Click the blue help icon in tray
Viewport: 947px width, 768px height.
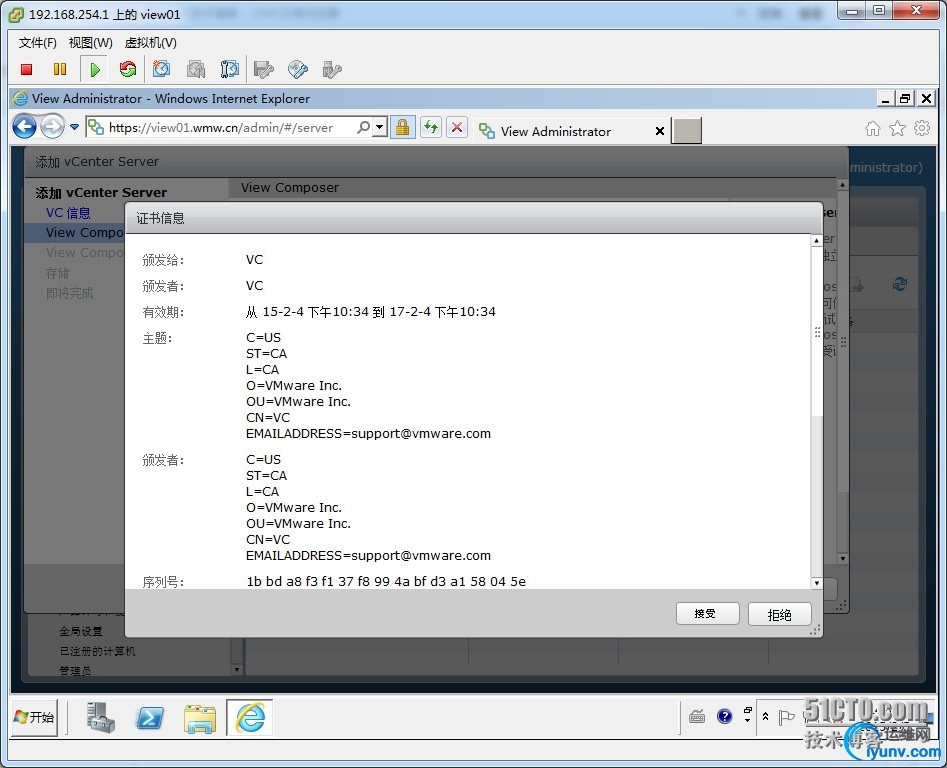tap(725, 717)
